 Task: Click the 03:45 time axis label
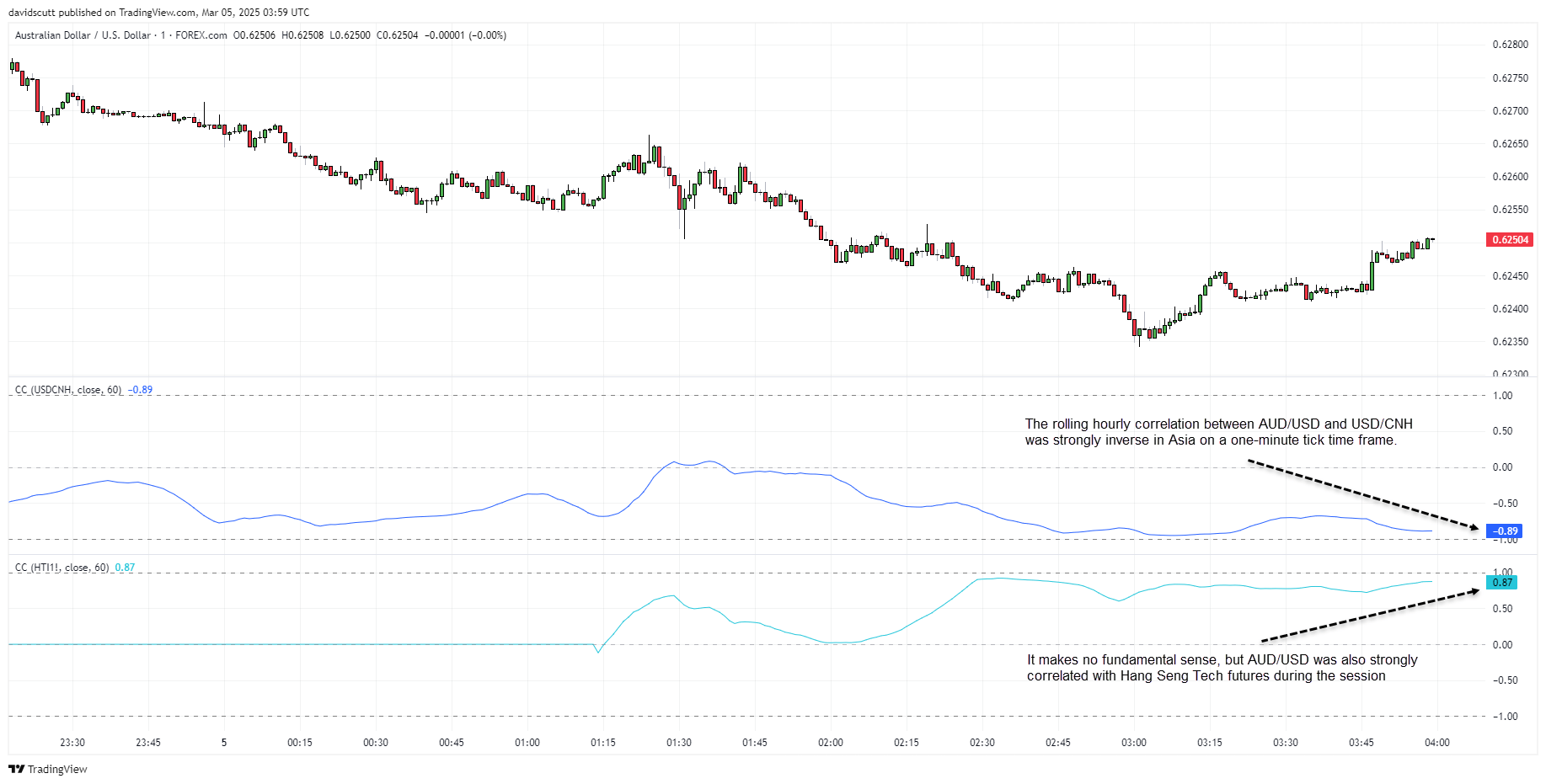[1361, 743]
